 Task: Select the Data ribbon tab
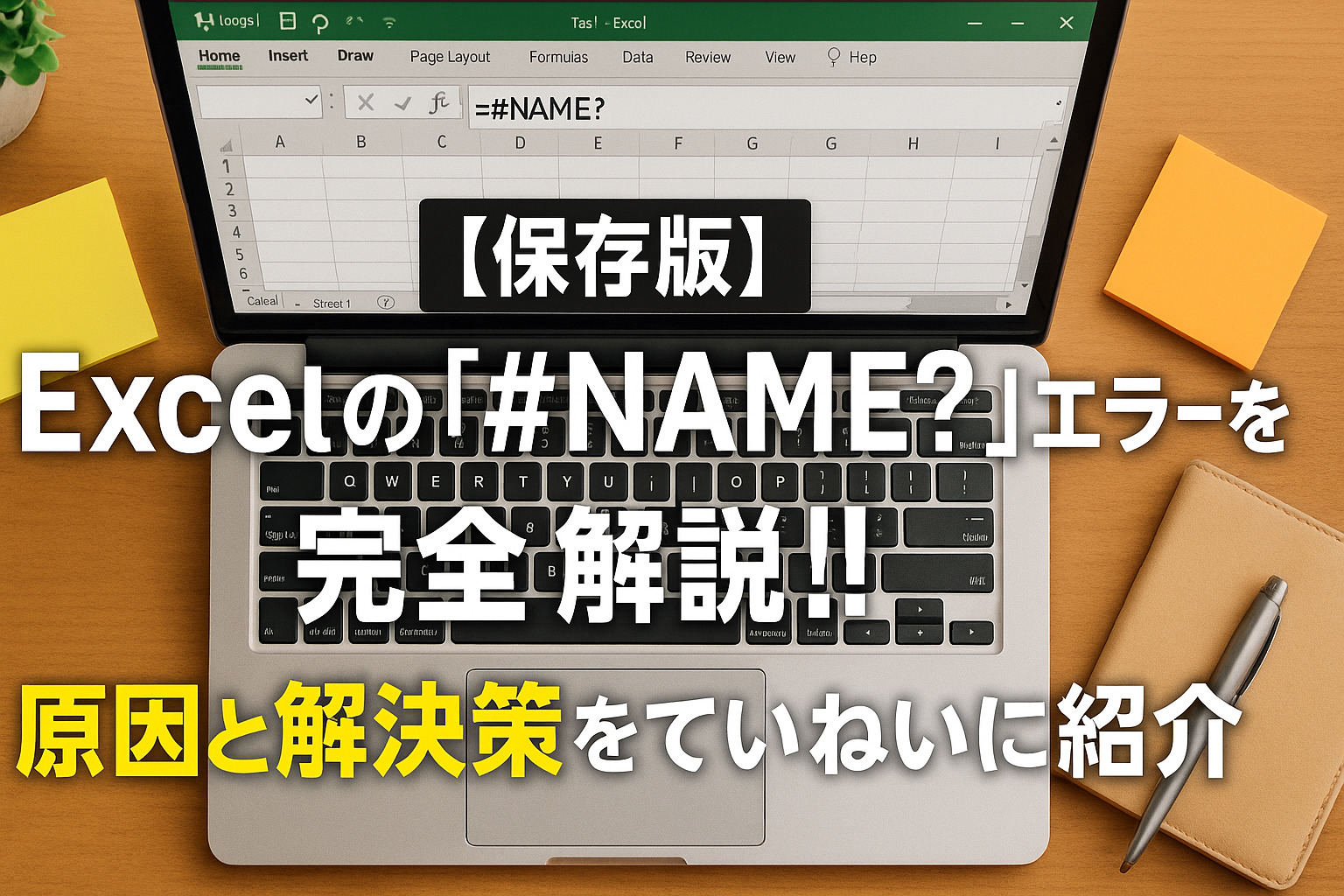(637, 57)
